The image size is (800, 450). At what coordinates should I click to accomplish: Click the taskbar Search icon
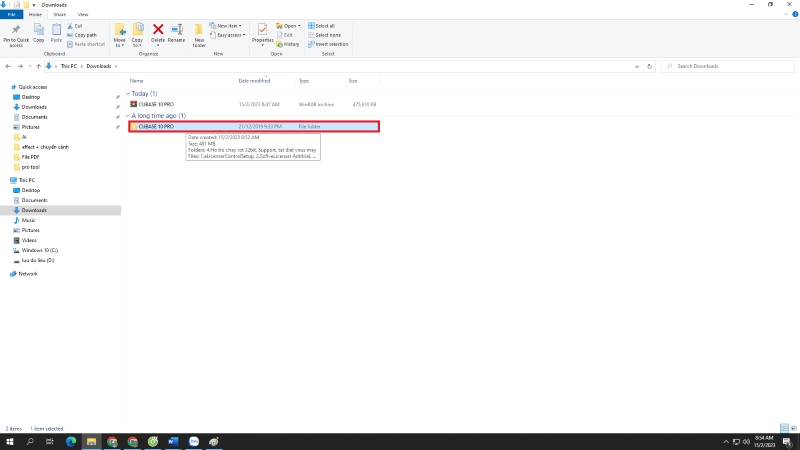click(30, 442)
